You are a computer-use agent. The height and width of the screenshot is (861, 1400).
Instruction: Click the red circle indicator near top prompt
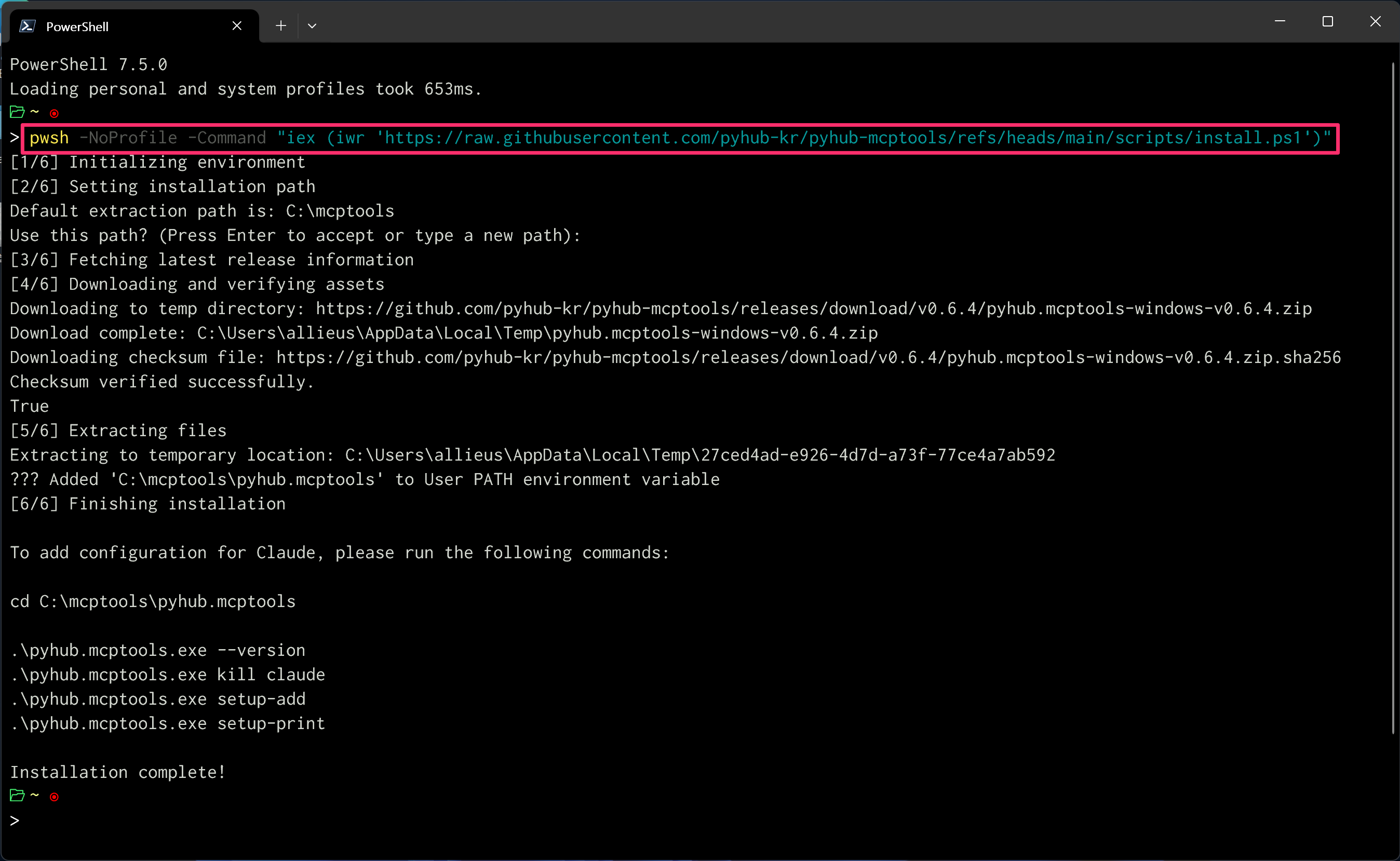point(54,113)
